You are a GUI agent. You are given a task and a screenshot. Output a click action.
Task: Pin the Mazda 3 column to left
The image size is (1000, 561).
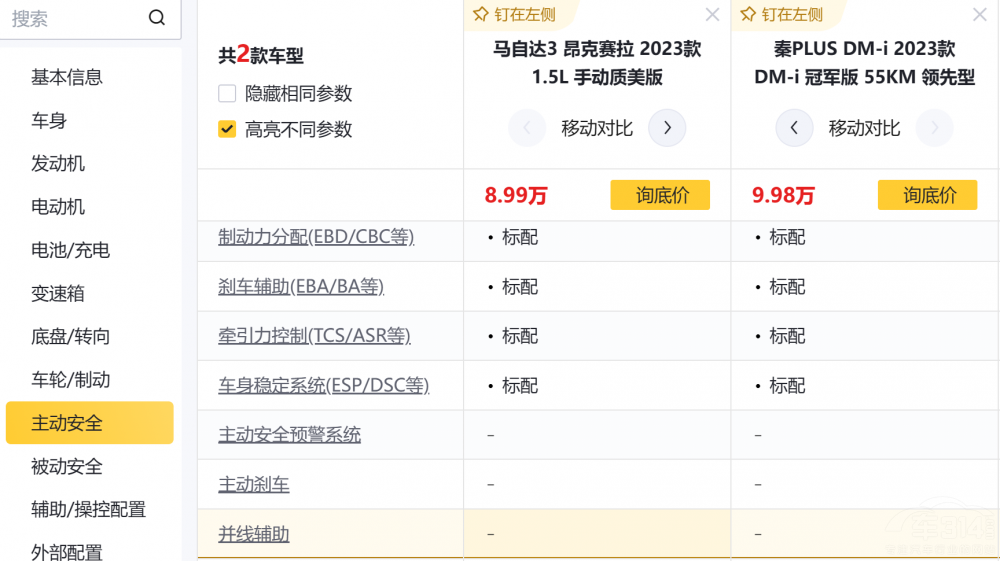[x=513, y=15]
